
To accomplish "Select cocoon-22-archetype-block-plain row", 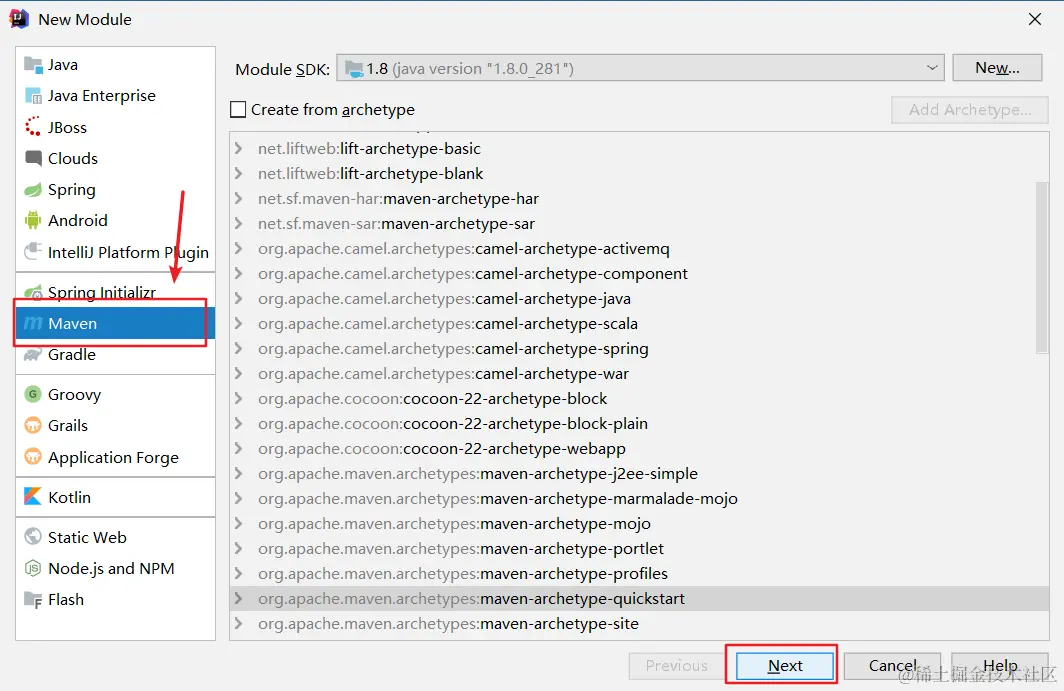I will pos(639,424).
